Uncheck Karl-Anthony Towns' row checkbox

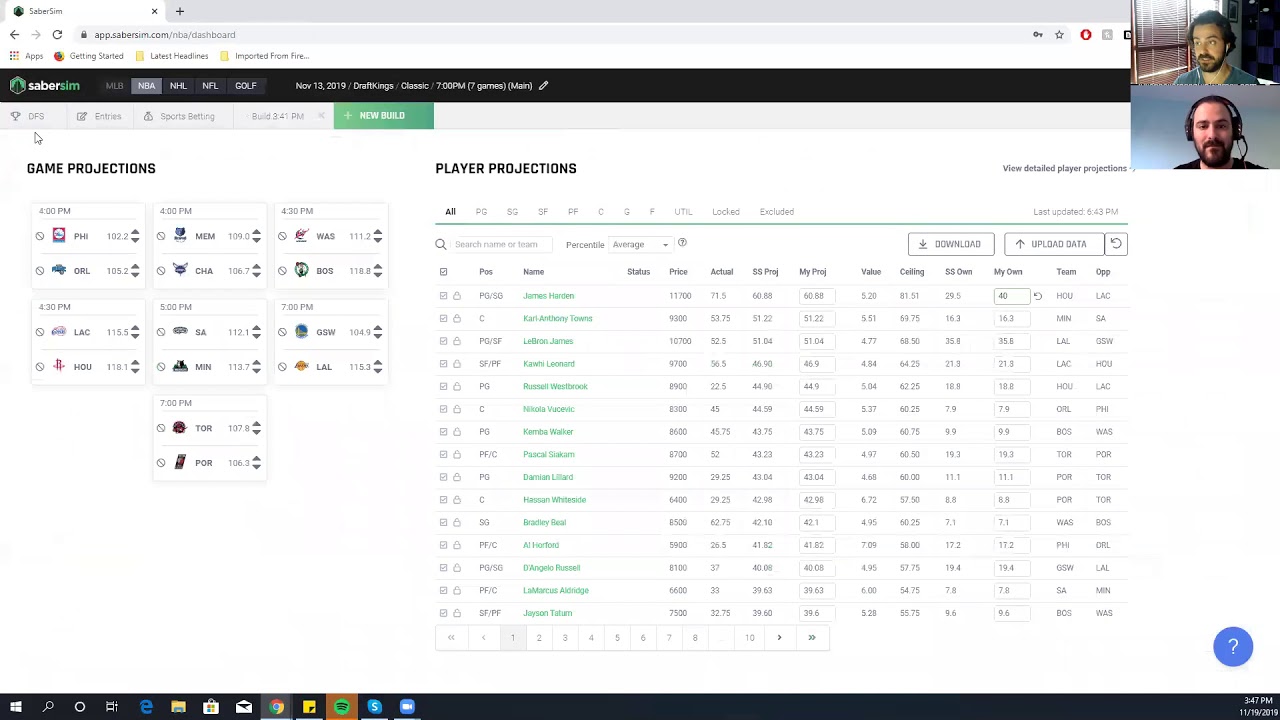tap(444, 319)
